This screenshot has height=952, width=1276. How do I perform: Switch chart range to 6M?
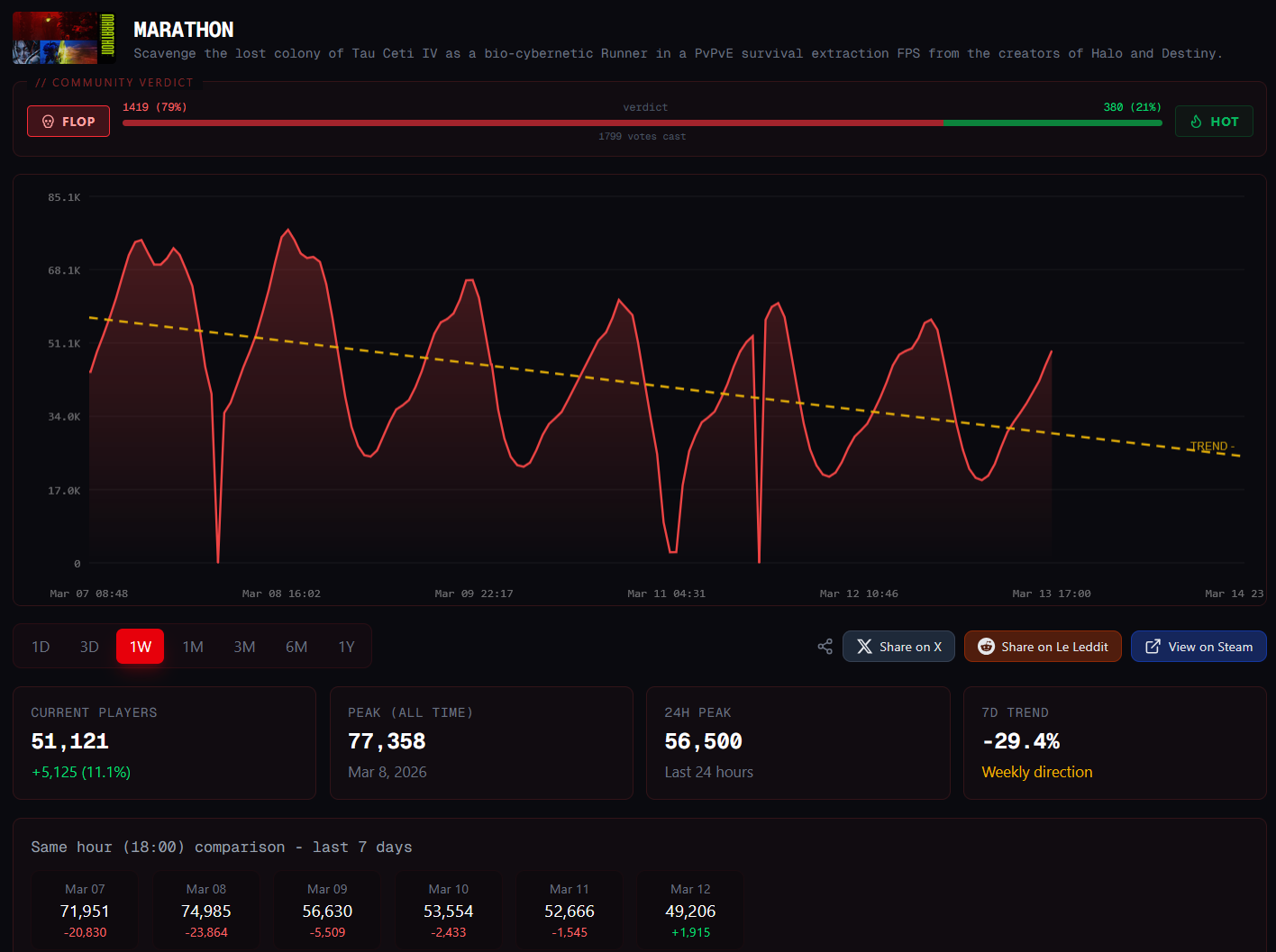296,647
